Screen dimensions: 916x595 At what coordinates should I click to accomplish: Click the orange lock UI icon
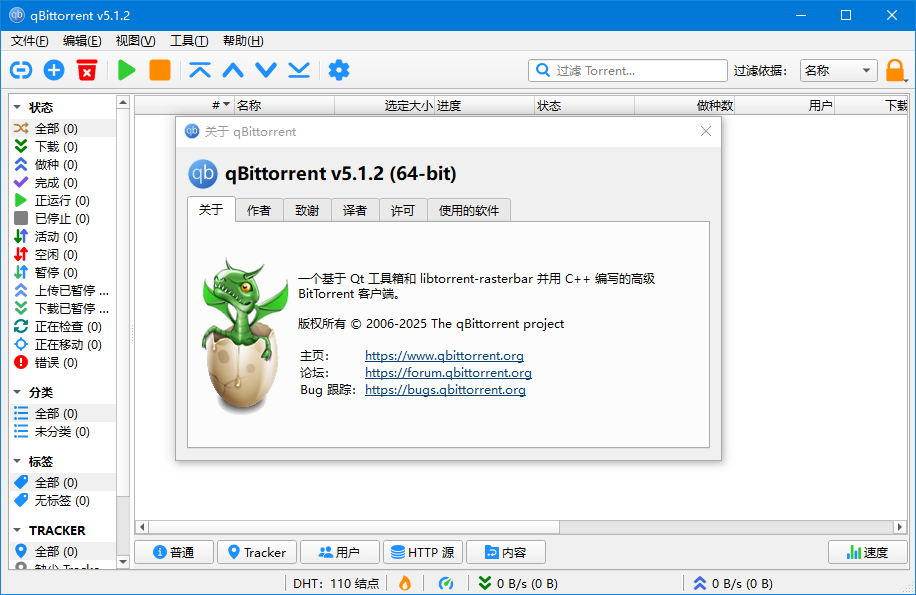coord(894,71)
